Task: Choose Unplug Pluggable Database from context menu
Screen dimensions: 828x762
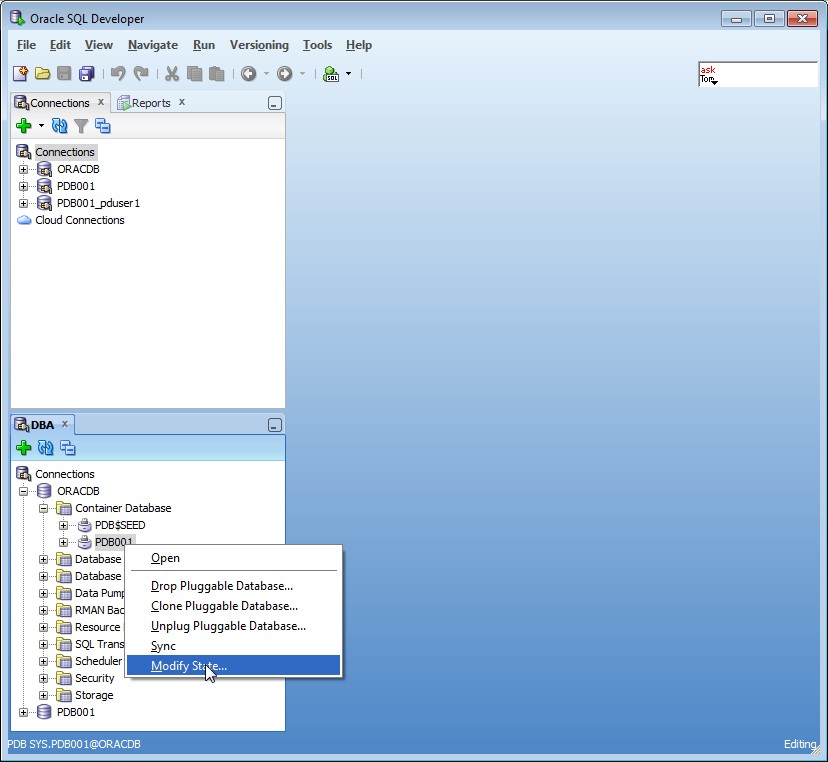Action: pyautogui.click(x=233, y=626)
